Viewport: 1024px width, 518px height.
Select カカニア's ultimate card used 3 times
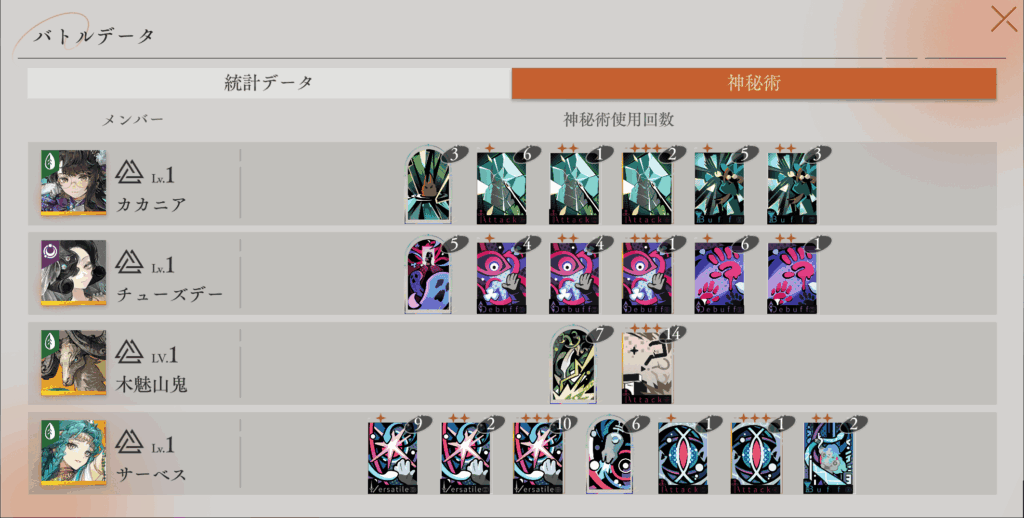coord(428,186)
